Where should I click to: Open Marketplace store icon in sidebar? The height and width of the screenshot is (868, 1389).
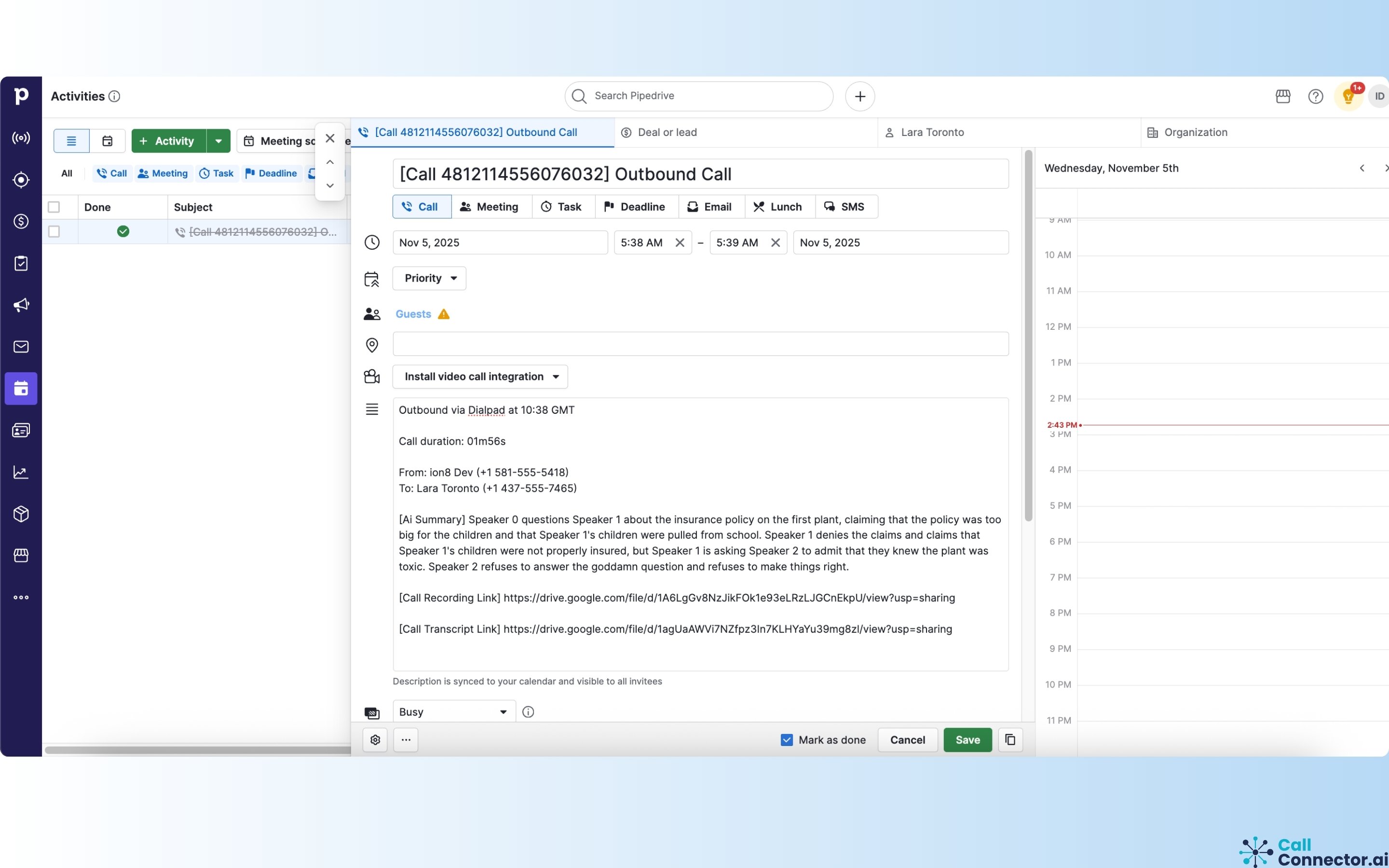[x=21, y=555]
